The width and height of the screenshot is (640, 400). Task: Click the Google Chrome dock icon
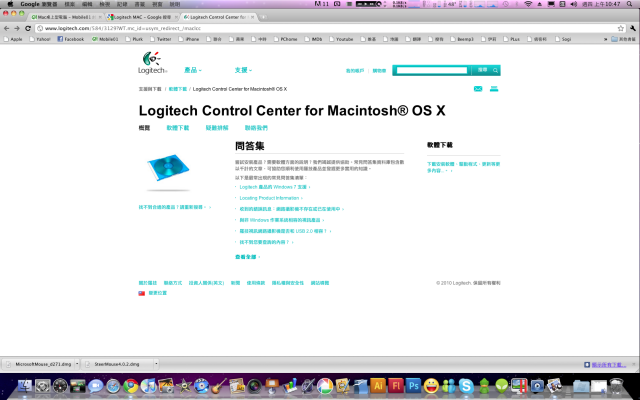131,386
